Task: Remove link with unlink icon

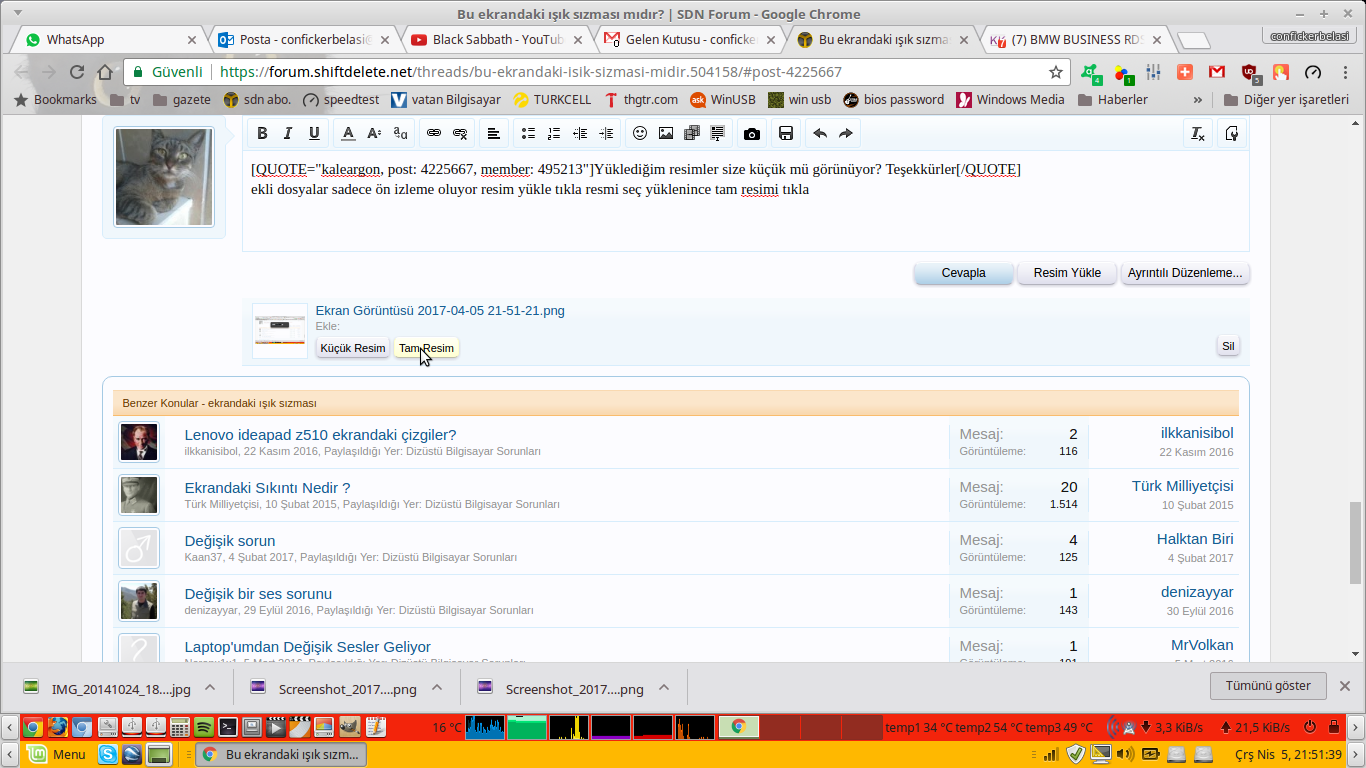Action: pyautogui.click(x=460, y=133)
